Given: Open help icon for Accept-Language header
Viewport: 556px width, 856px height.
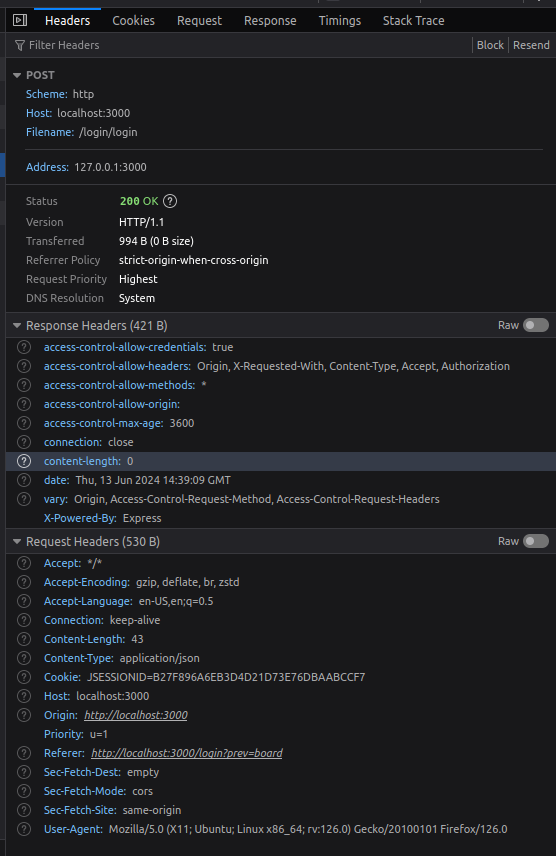Looking at the screenshot, I should click(x=24, y=601).
